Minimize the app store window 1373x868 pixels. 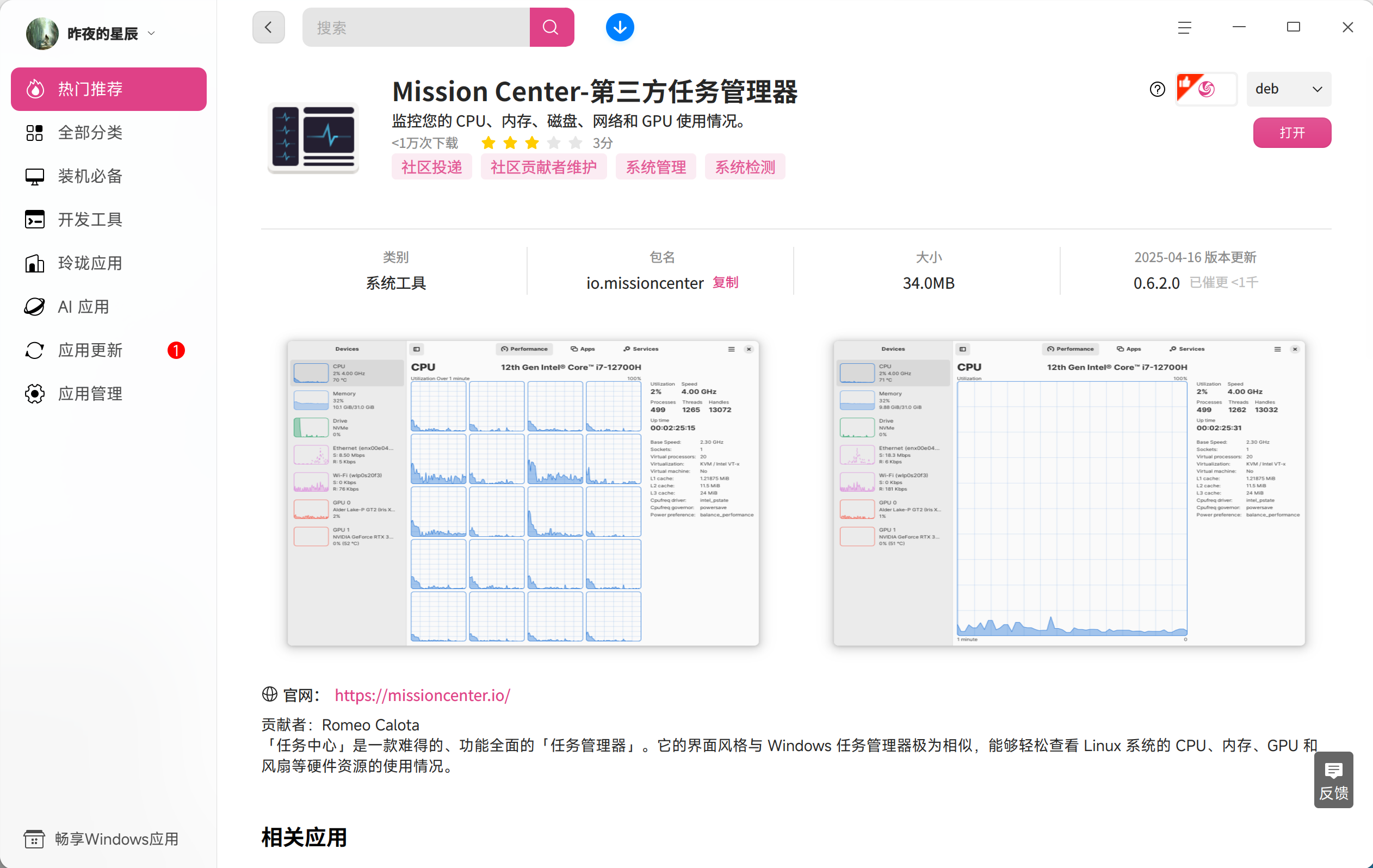tap(1239, 27)
